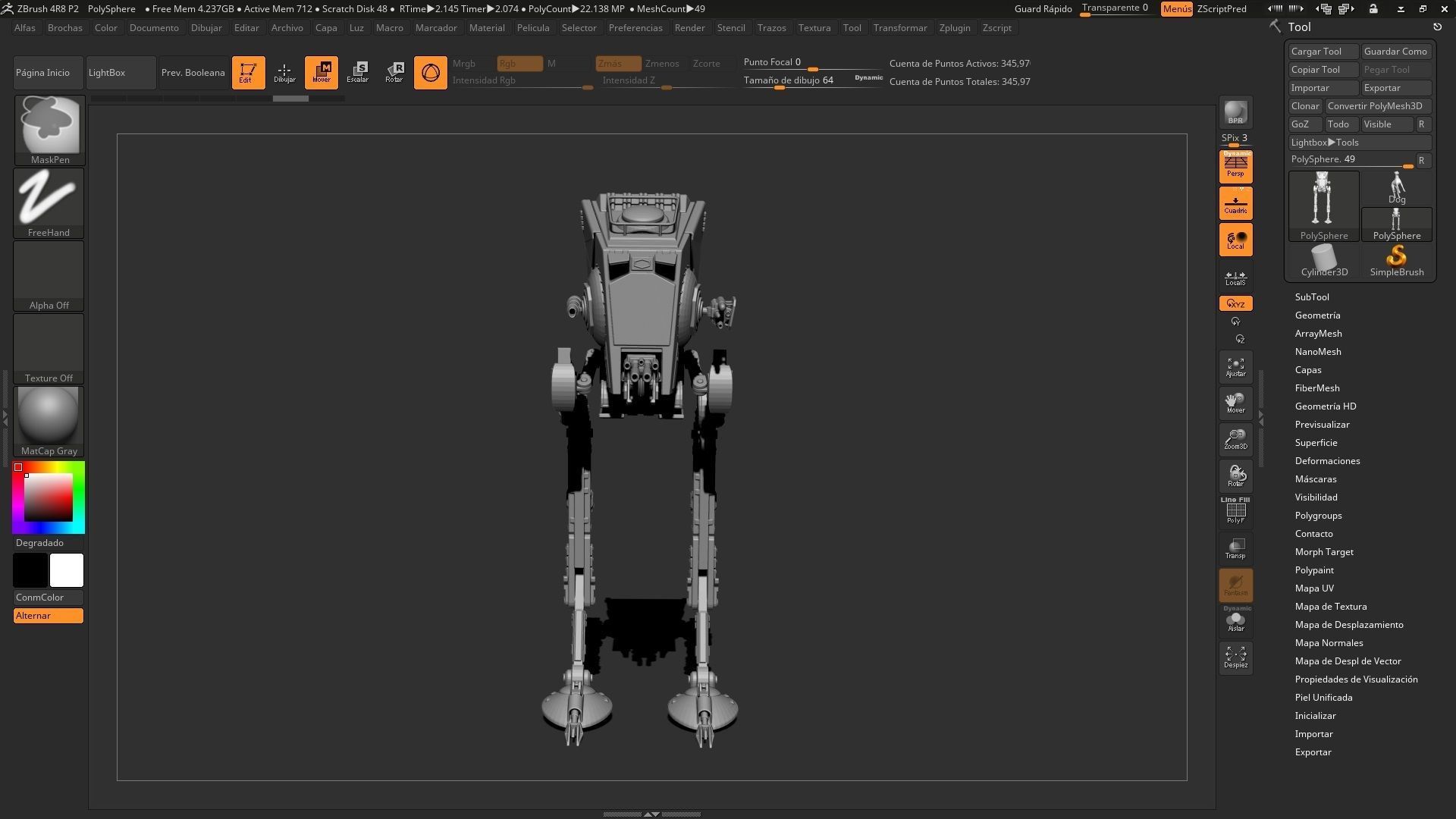Select the Cylinder3D tool
The width and height of the screenshot is (1456, 819).
pyautogui.click(x=1324, y=261)
